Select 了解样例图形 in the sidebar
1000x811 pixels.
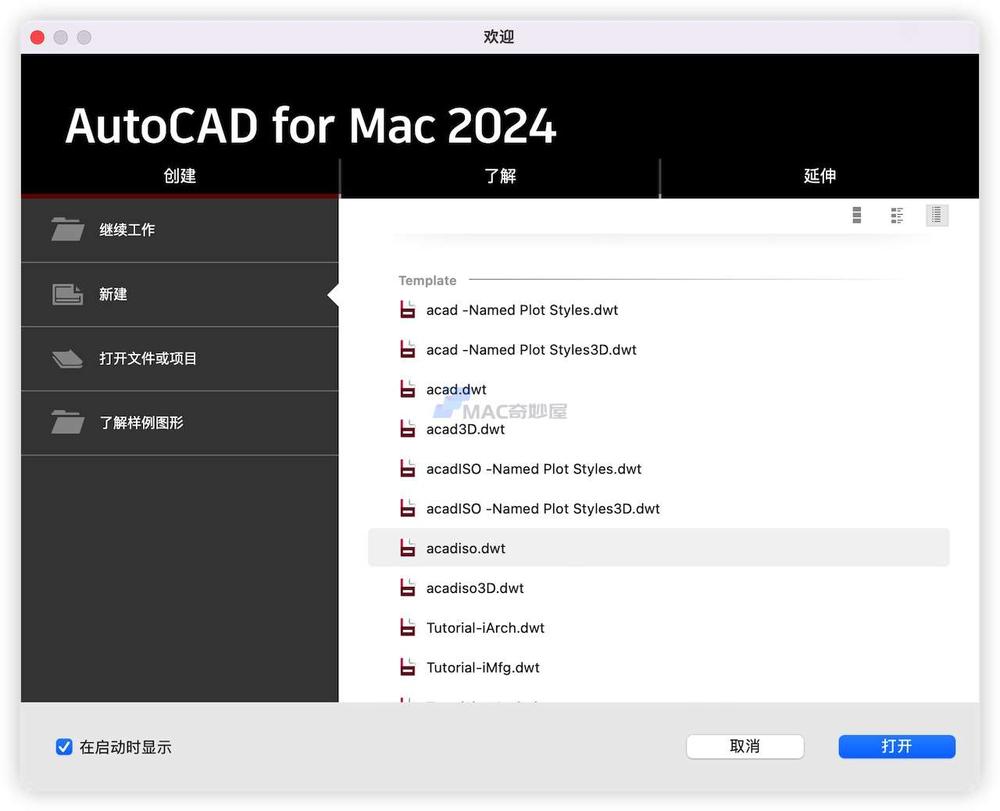pos(180,423)
